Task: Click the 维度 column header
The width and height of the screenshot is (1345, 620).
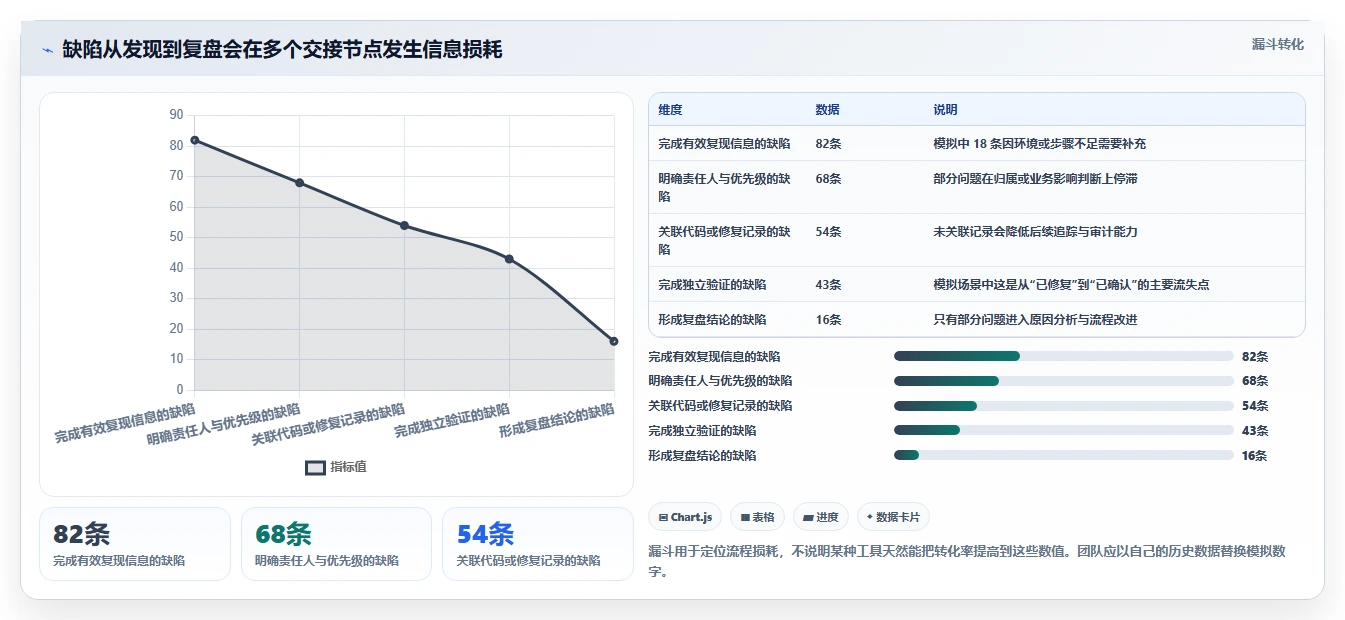Action: (x=670, y=110)
